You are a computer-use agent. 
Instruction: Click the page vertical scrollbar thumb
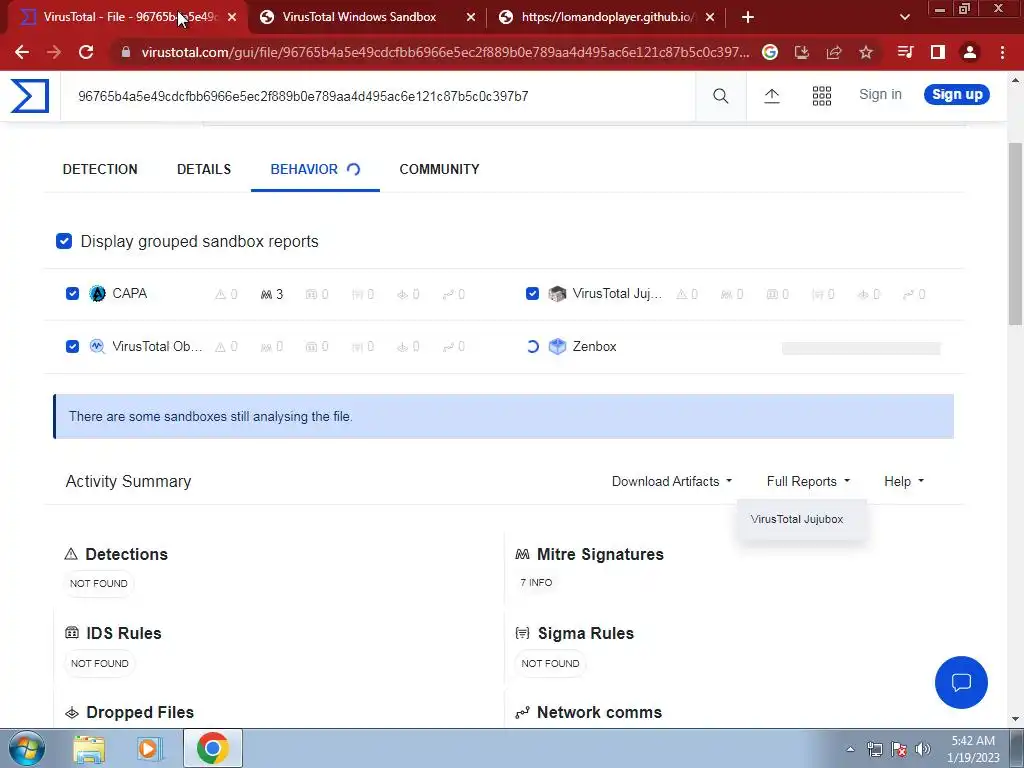(x=1015, y=234)
